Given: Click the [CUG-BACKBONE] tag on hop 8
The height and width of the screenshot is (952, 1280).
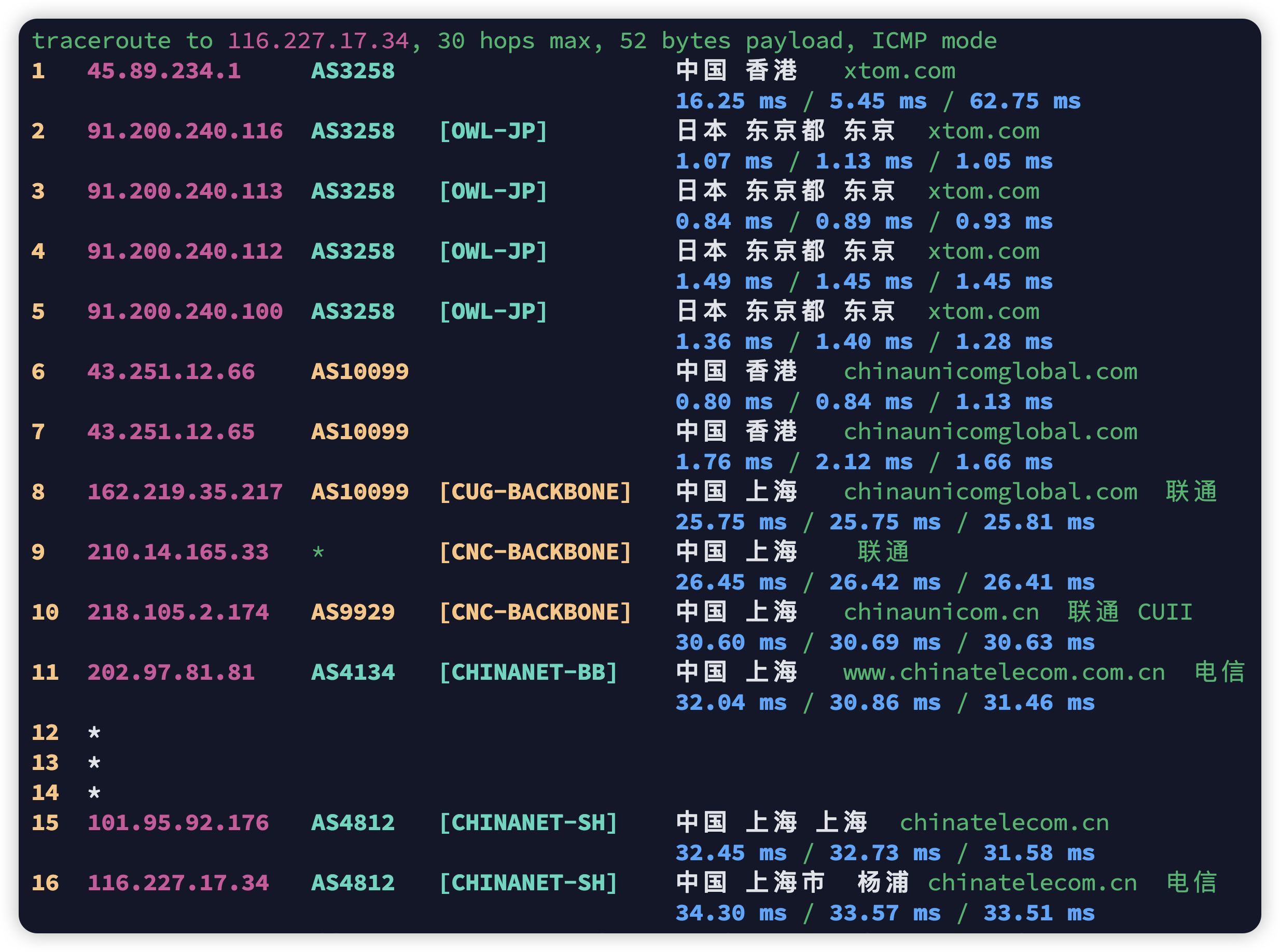Looking at the screenshot, I should [x=535, y=492].
